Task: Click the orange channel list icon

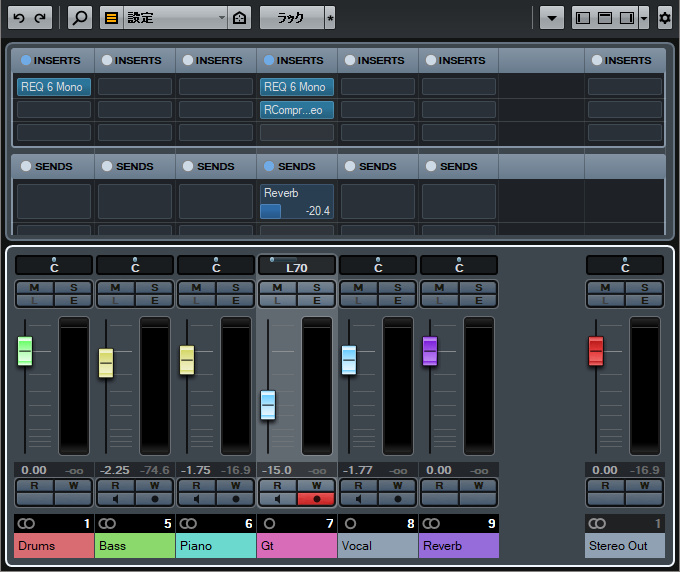Action: (112, 18)
